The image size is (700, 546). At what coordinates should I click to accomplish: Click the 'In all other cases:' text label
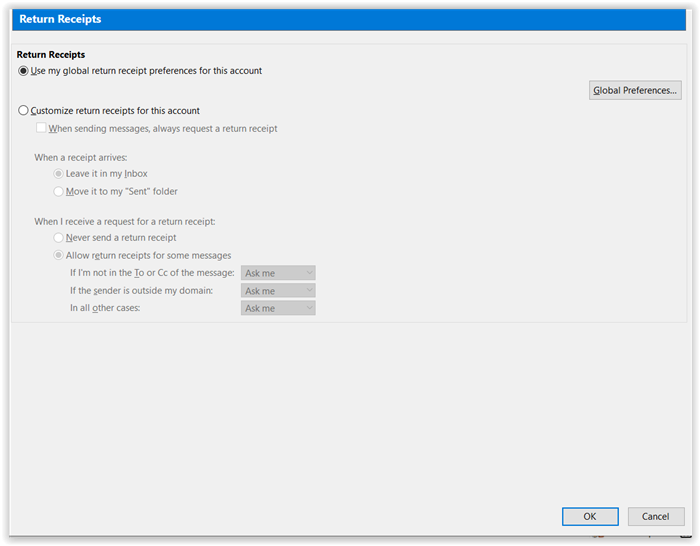click(x=105, y=308)
